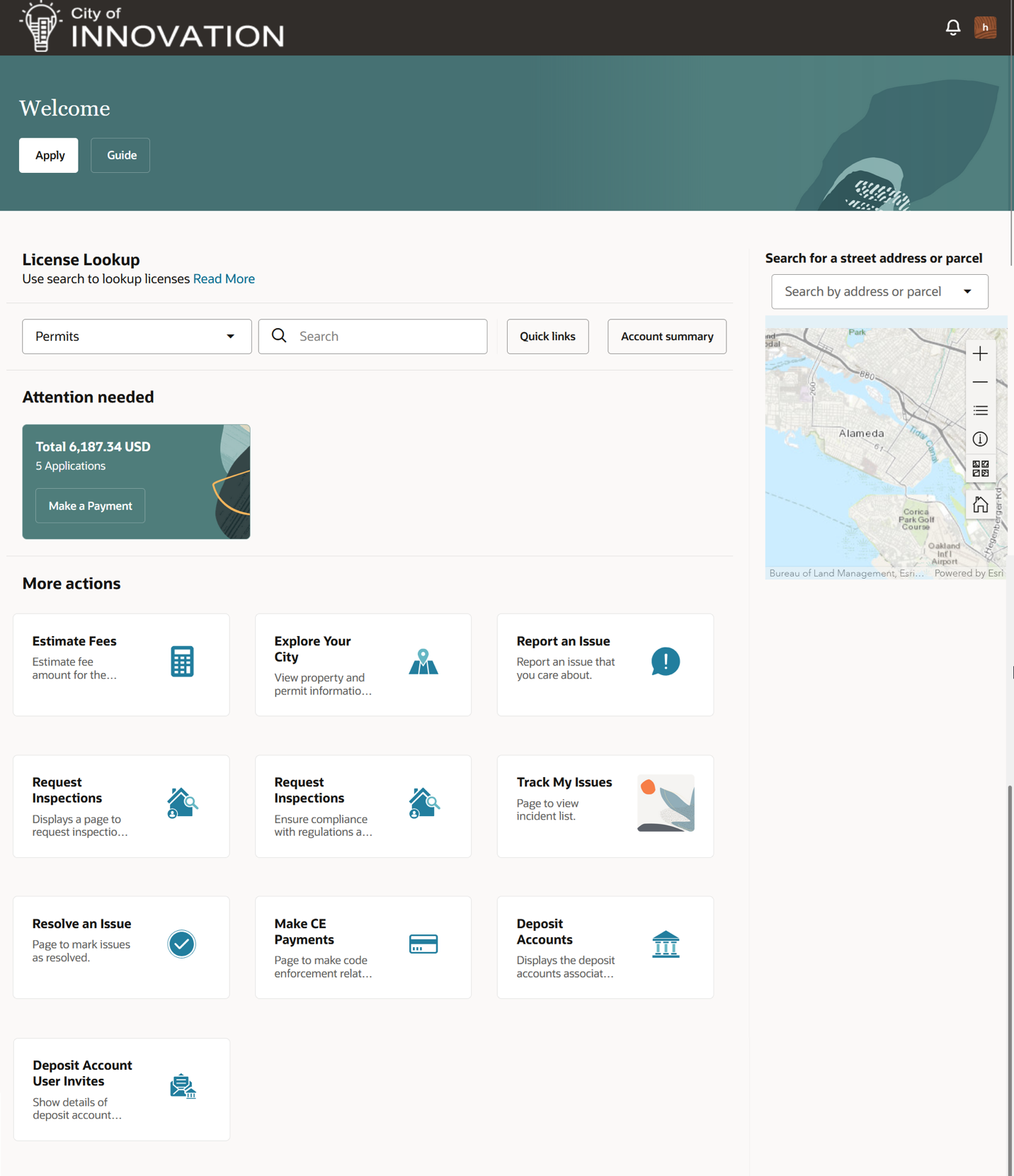This screenshot has width=1014, height=1176.
Task: Open the Account summary
Action: pyautogui.click(x=666, y=337)
